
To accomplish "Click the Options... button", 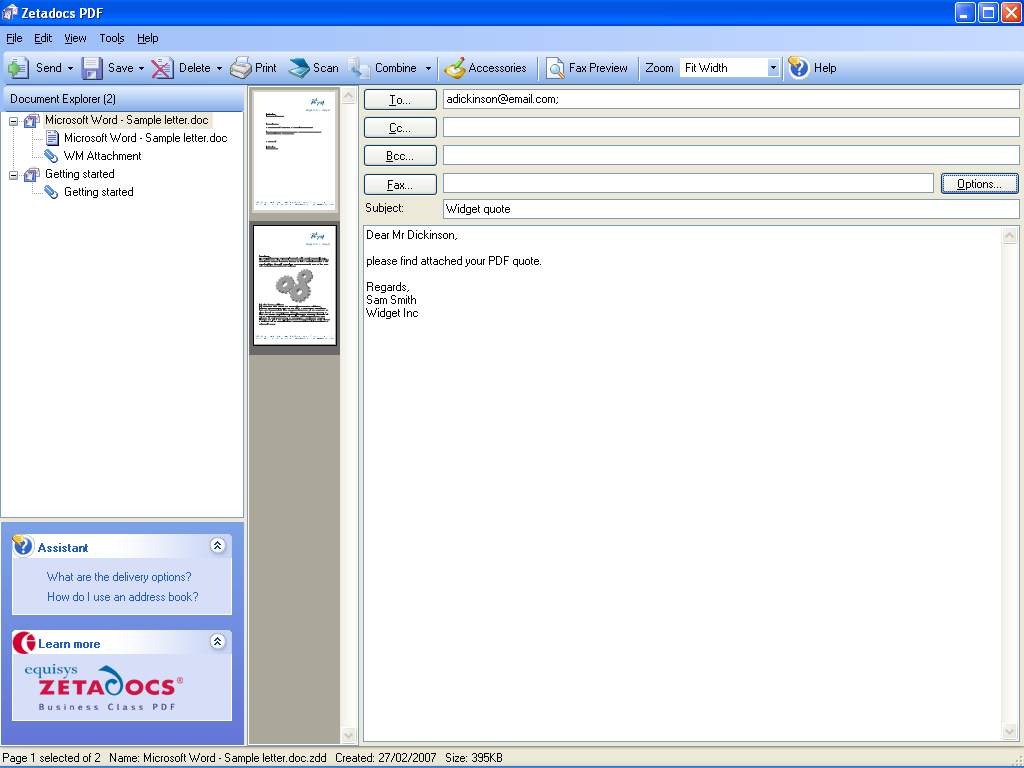I will [979, 184].
